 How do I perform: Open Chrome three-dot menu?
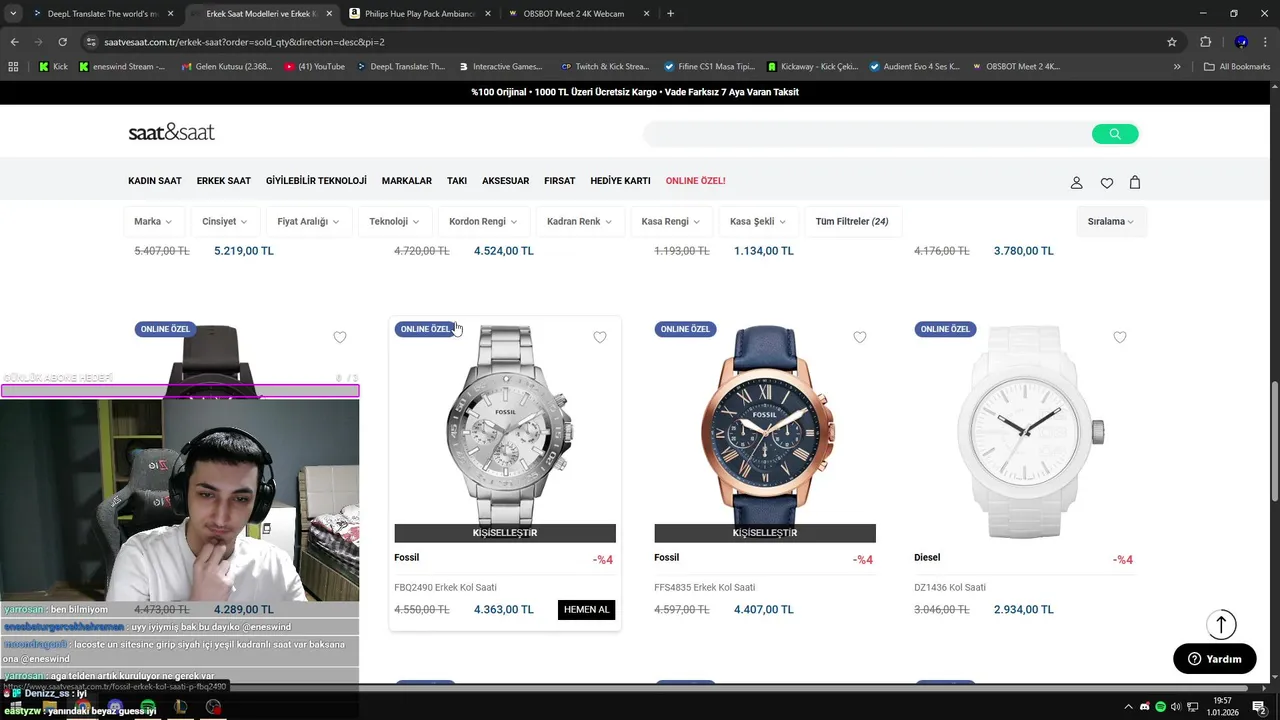coord(1265,42)
